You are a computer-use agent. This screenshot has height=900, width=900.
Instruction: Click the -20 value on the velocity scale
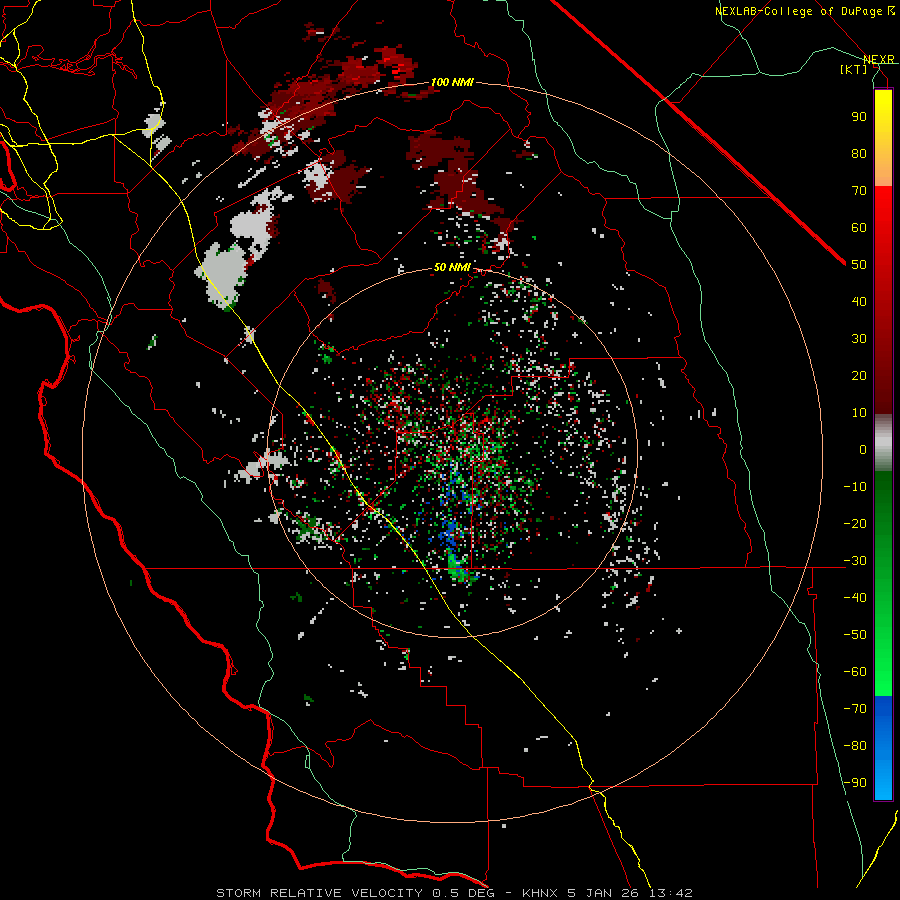855,523
